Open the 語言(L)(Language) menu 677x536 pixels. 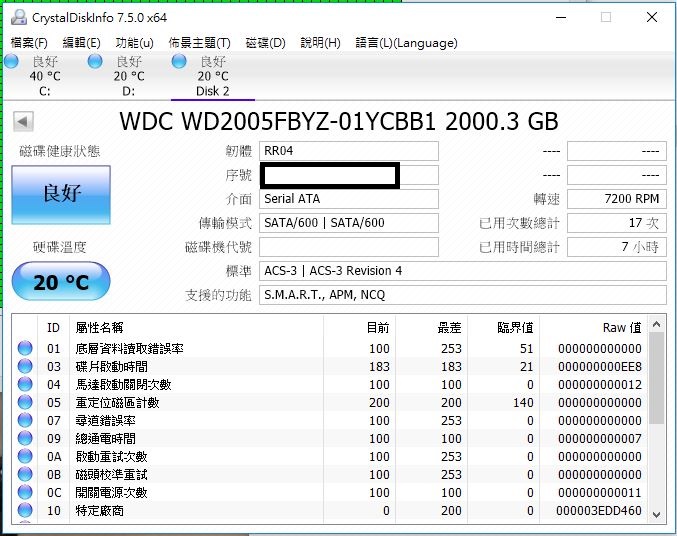tap(406, 43)
